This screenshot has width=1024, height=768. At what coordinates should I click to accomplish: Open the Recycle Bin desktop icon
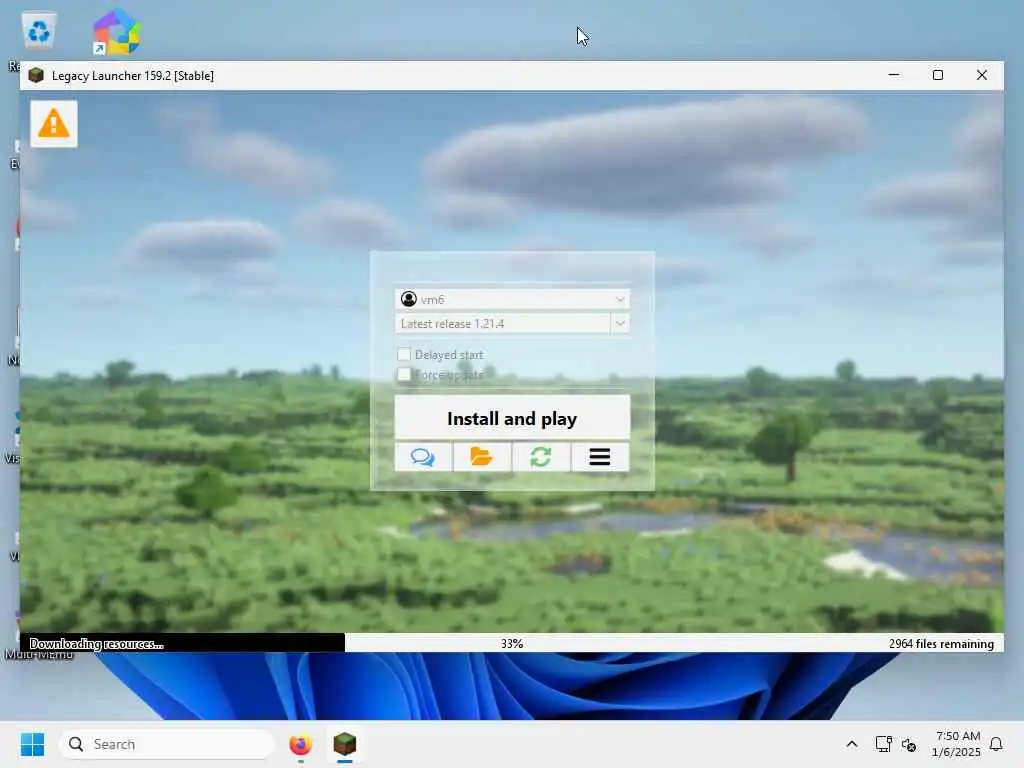pyautogui.click(x=39, y=31)
